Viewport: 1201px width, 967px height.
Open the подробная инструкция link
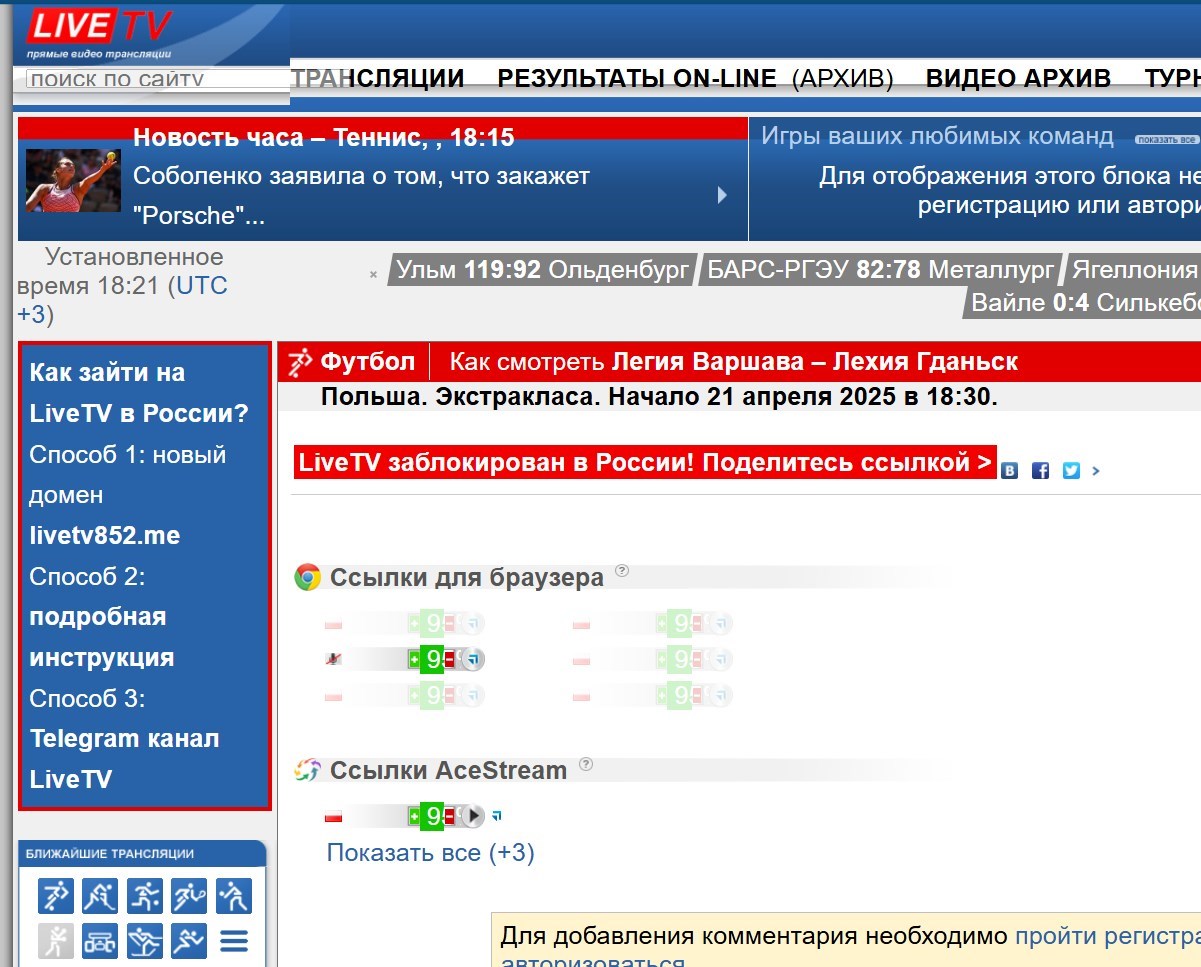102,637
